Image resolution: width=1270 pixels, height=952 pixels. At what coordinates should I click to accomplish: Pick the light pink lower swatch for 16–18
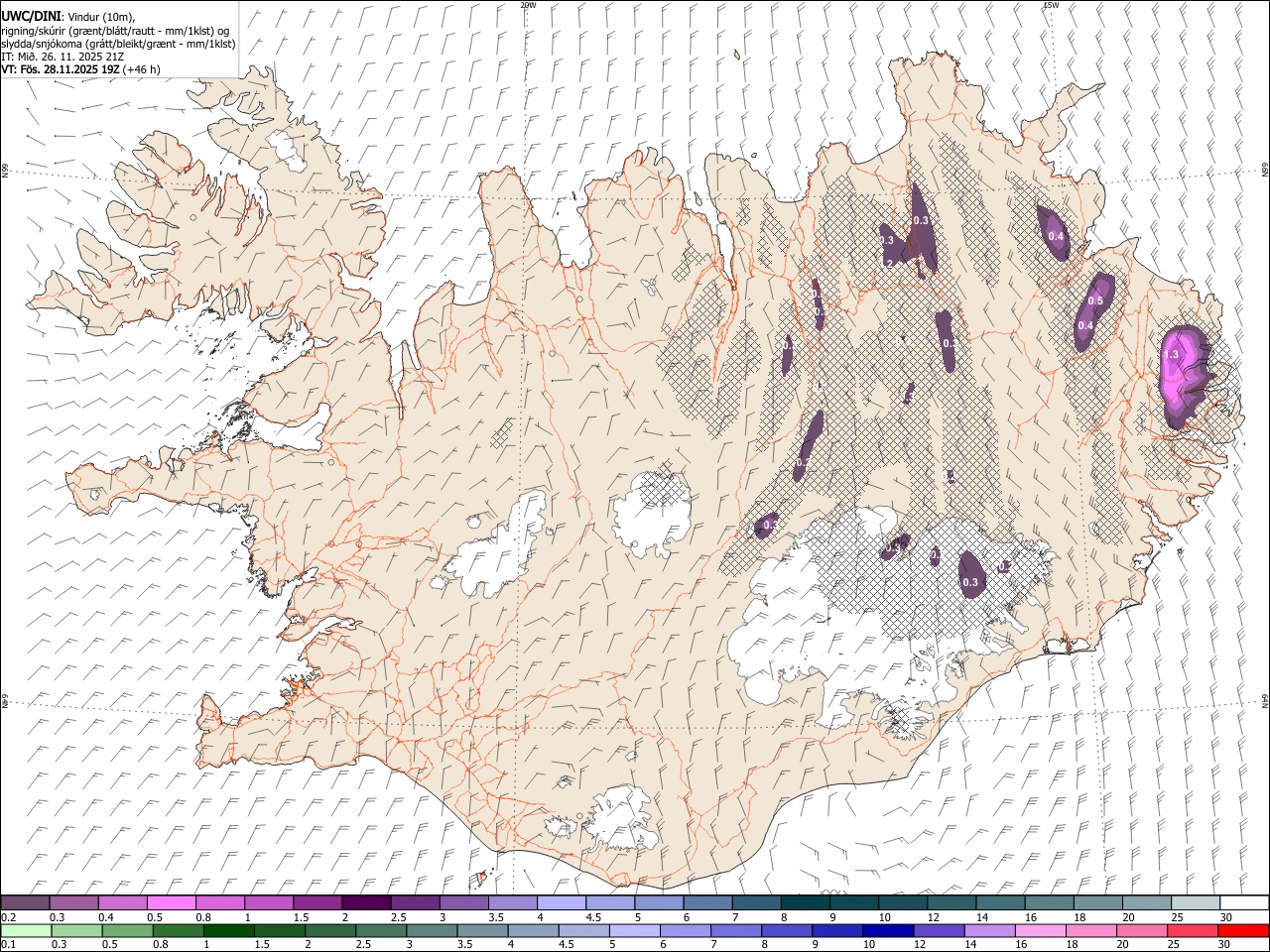(x=1040, y=931)
